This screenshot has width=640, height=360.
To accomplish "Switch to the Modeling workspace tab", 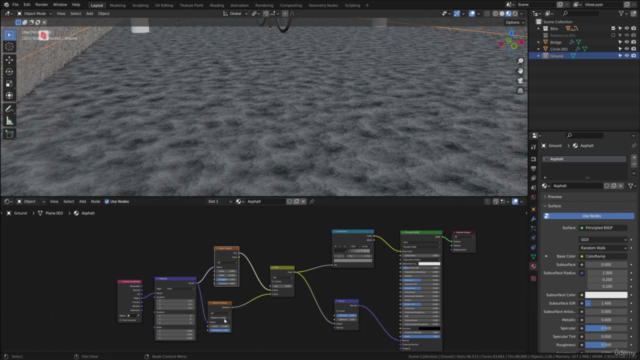I will [x=118, y=5].
